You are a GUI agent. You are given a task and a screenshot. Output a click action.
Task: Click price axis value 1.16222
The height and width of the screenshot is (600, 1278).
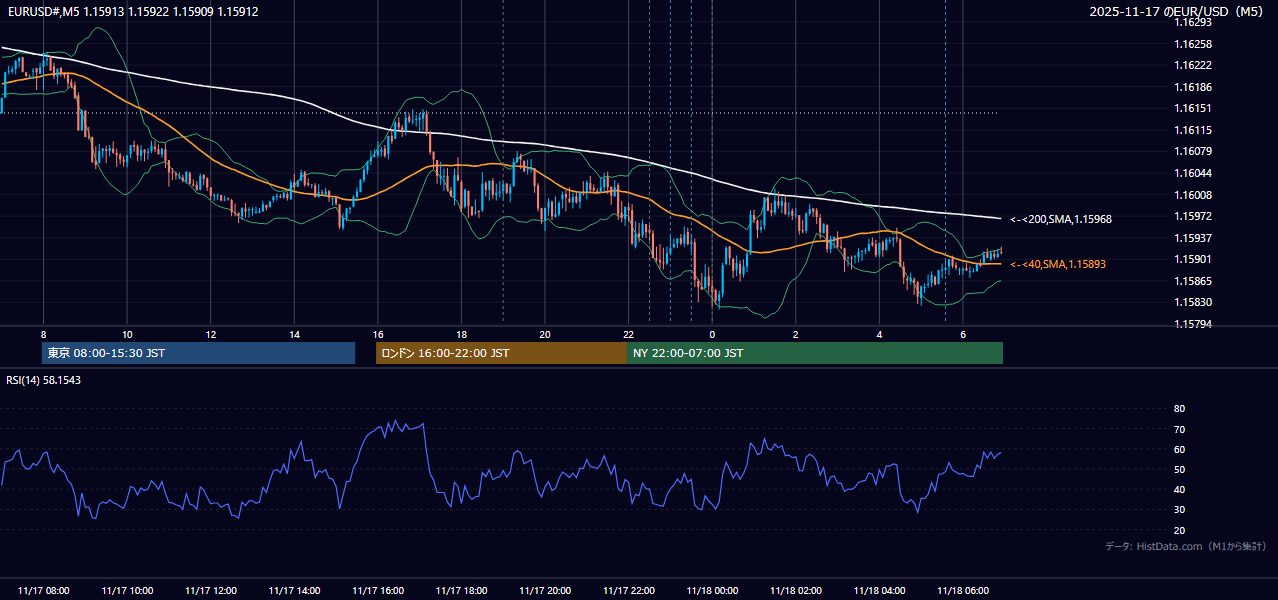coord(1193,65)
